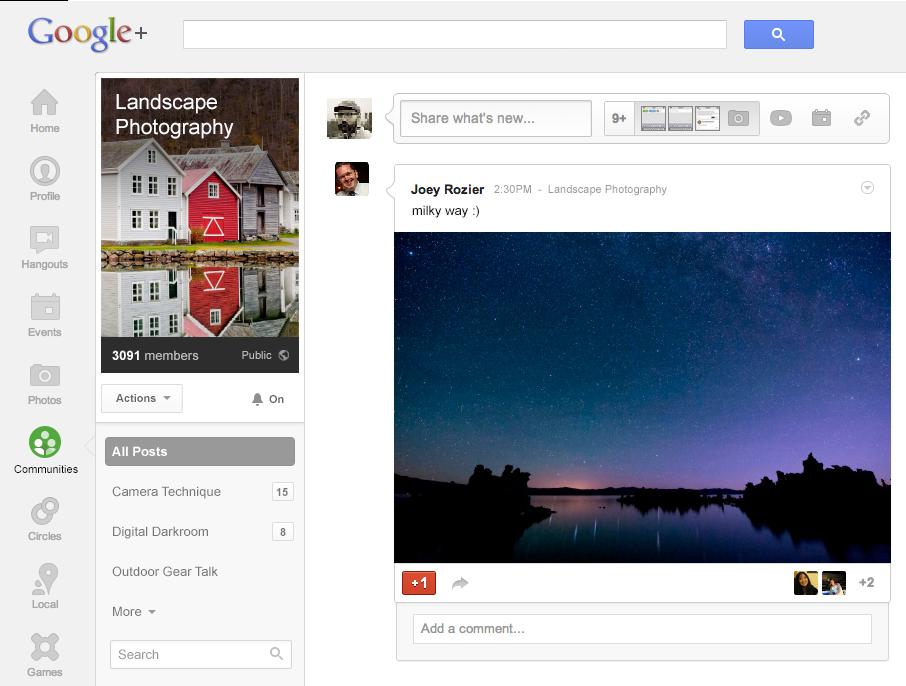Toggle the notifications bell On button
The width and height of the screenshot is (906, 686).
(268, 399)
